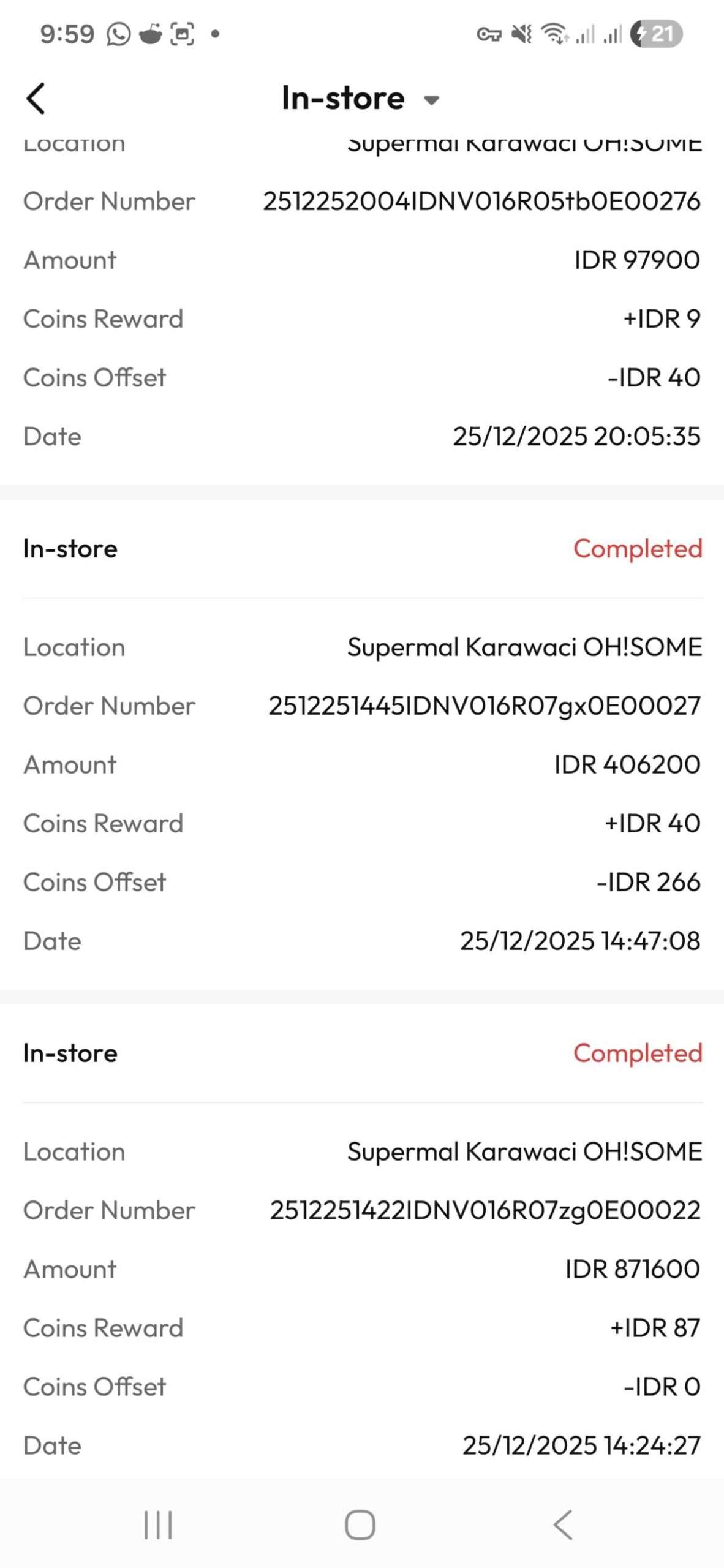Select order number ending in E00276
Image resolution: width=724 pixels, height=1568 pixels.
tap(481, 201)
